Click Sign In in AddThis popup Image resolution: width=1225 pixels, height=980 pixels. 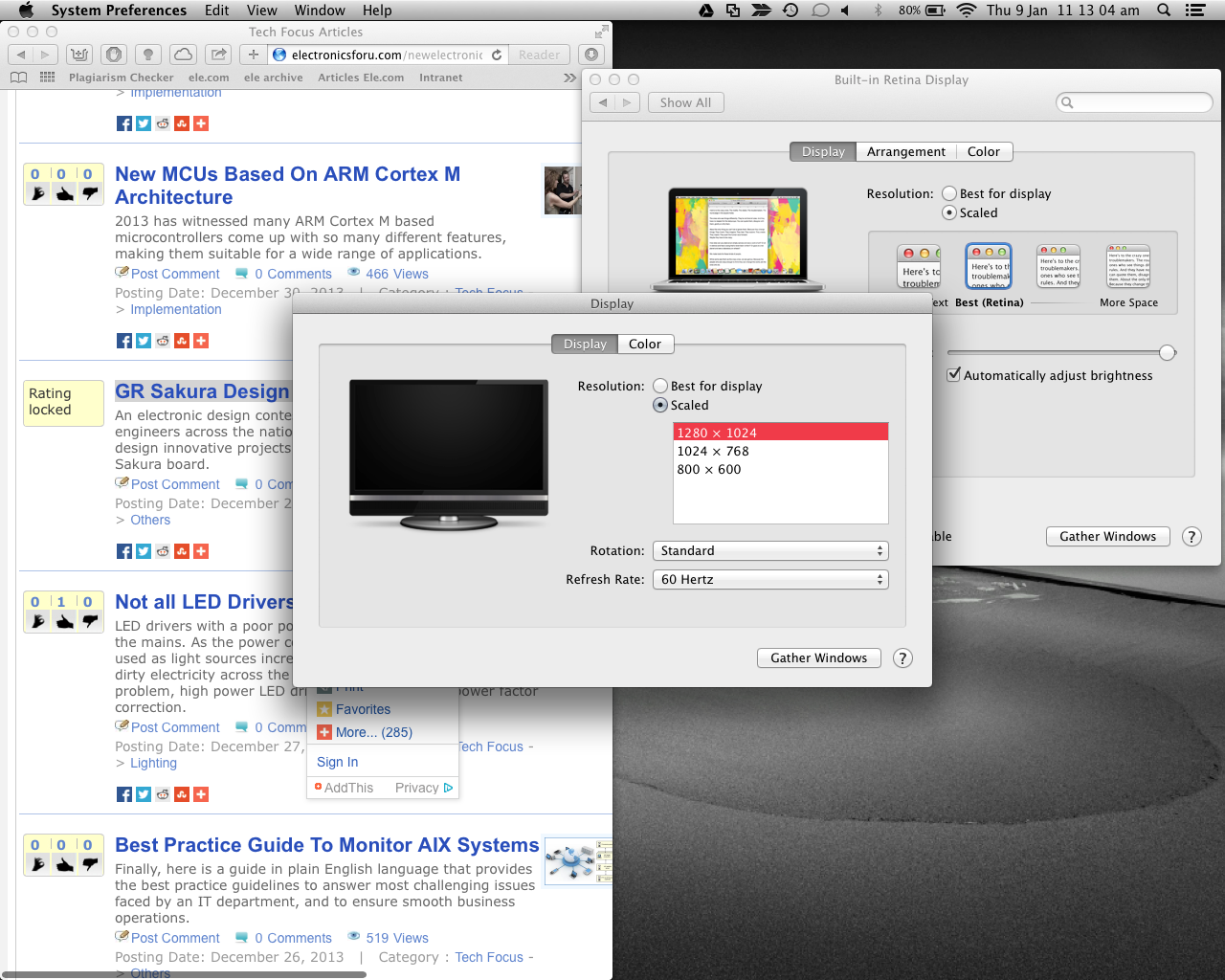(x=338, y=762)
